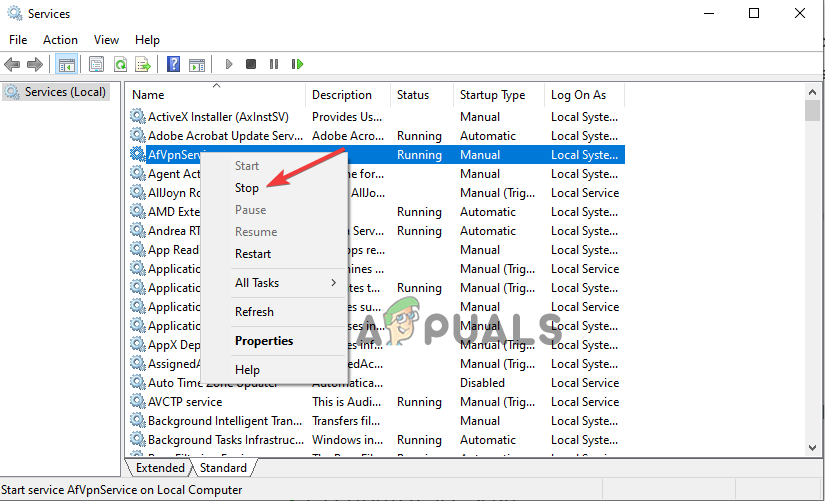Sort by the Description column header
This screenshot has width=825, height=501.
click(348, 95)
